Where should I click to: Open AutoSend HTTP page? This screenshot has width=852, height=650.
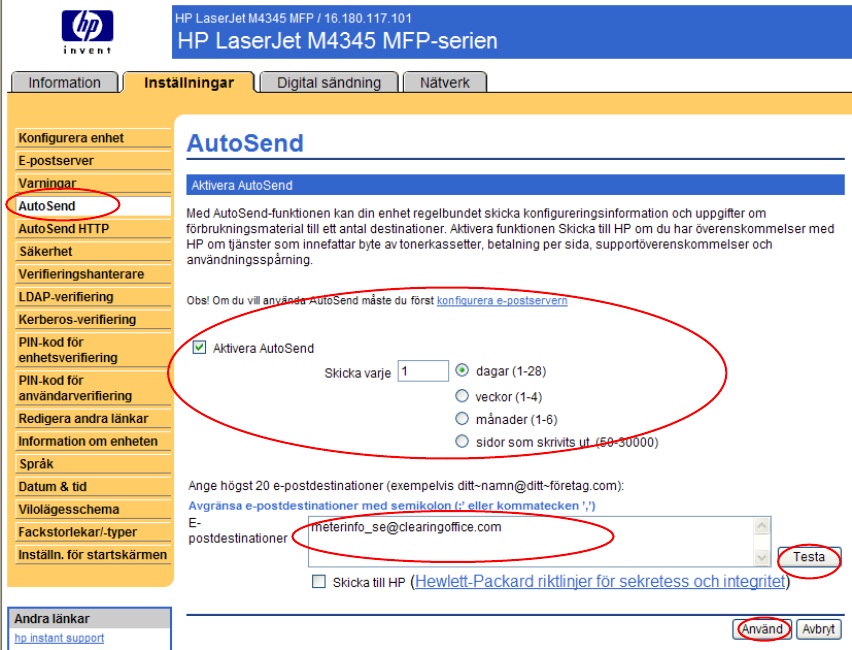[93, 229]
